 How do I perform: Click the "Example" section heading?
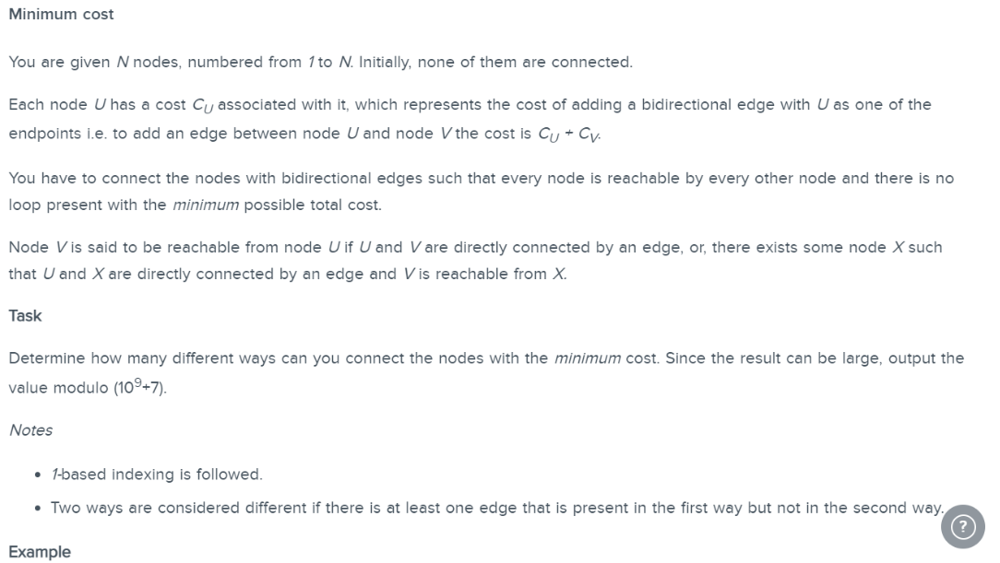(x=40, y=552)
